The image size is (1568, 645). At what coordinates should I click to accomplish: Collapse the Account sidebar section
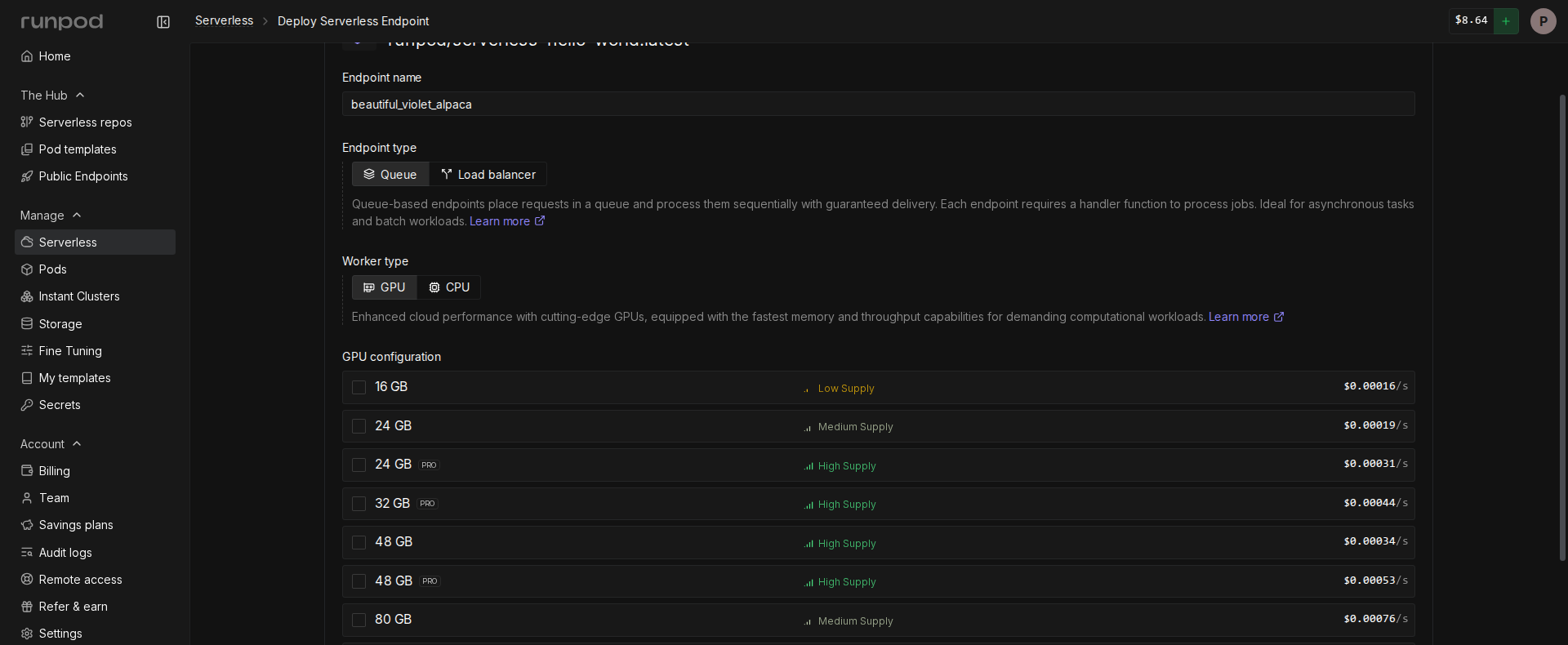tap(77, 444)
